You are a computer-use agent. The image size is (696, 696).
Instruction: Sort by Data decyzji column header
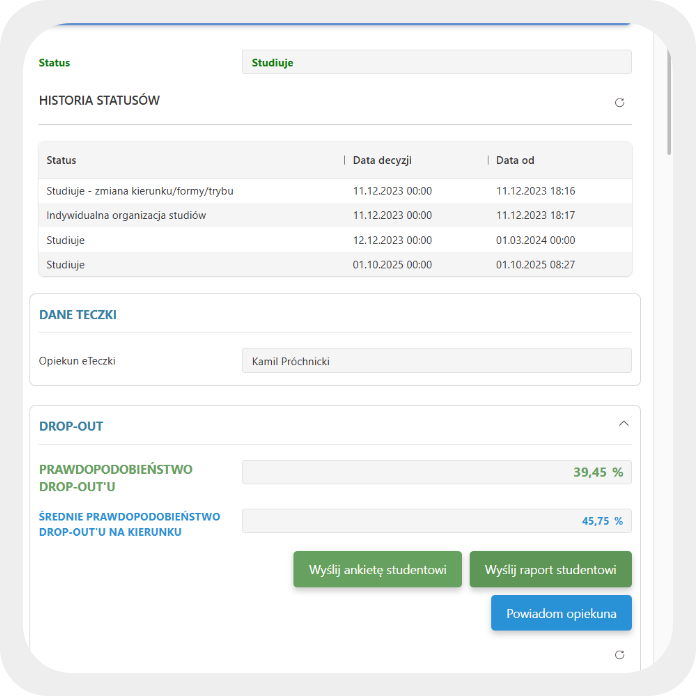pyautogui.click(x=382, y=160)
